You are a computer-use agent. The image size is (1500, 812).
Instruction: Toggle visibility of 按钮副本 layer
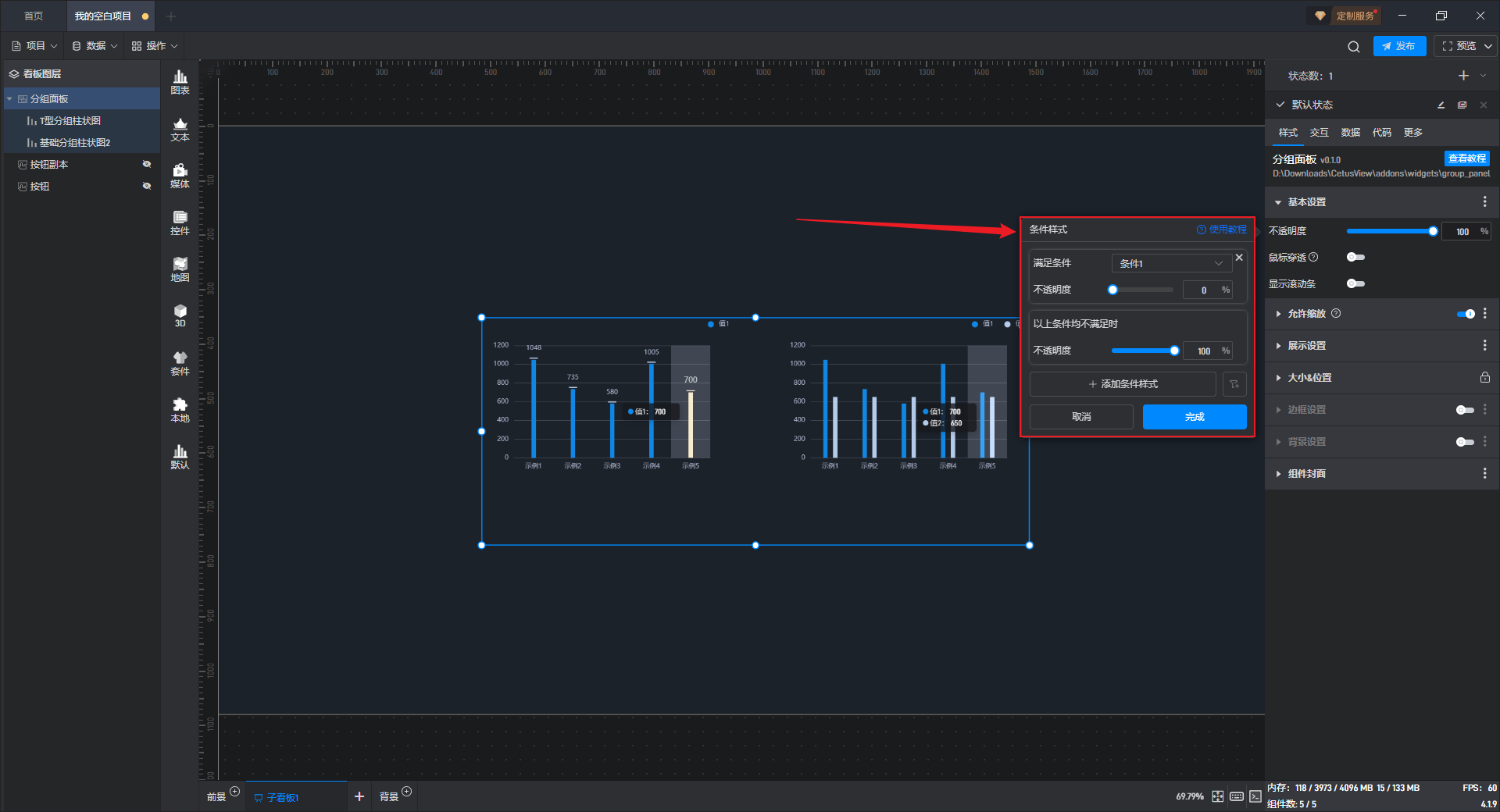point(146,165)
